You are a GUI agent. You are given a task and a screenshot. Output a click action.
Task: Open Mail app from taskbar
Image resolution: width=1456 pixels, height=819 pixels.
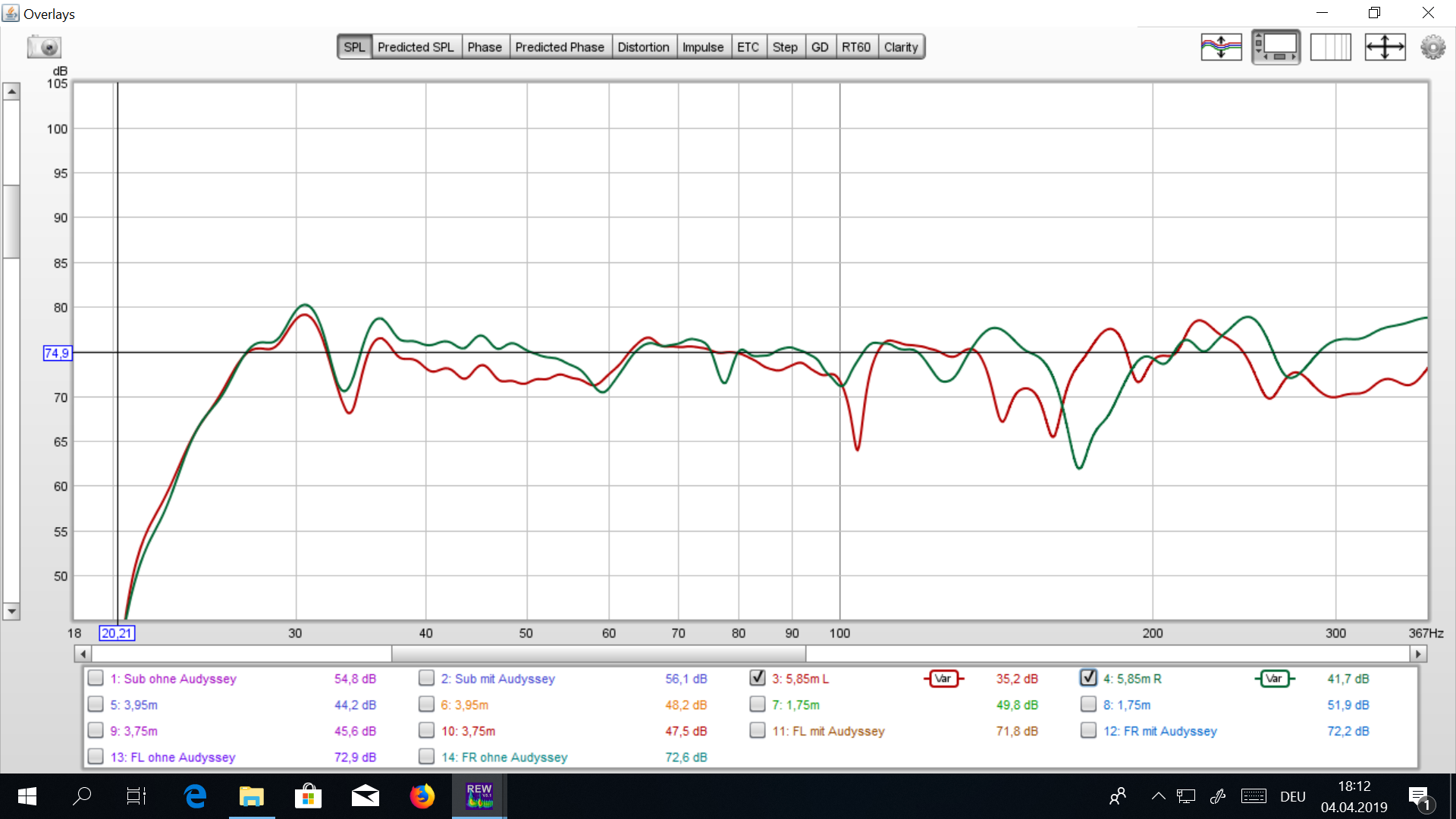click(x=365, y=796)
